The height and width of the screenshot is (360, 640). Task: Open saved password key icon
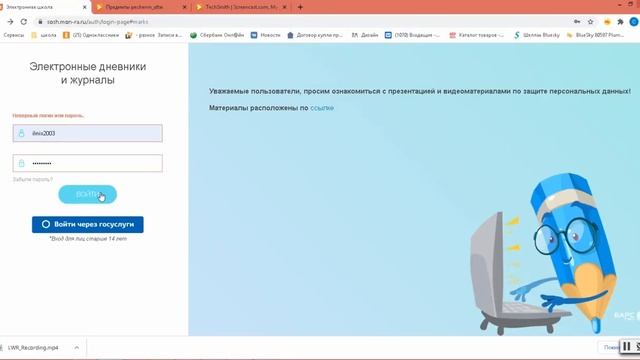pos(577,22)
